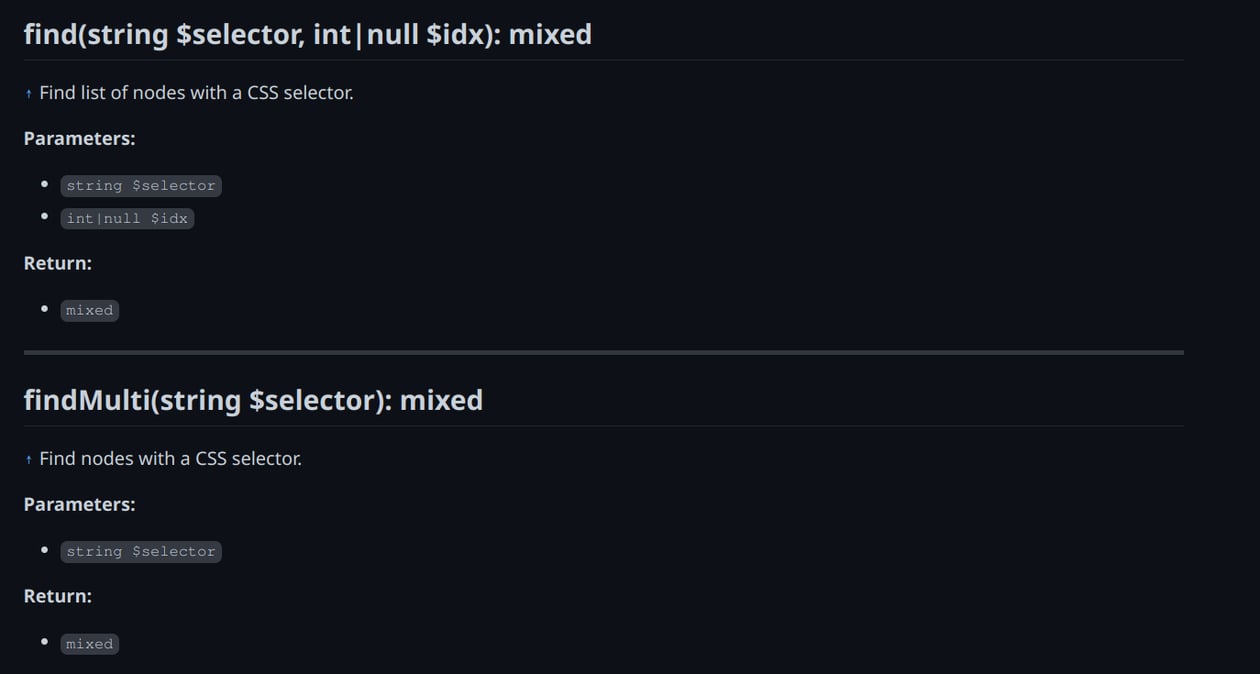This screenshot has height=674, width=1260.
Task: Select 'string $selector' code in find section
Action: [x=141, y=185]
